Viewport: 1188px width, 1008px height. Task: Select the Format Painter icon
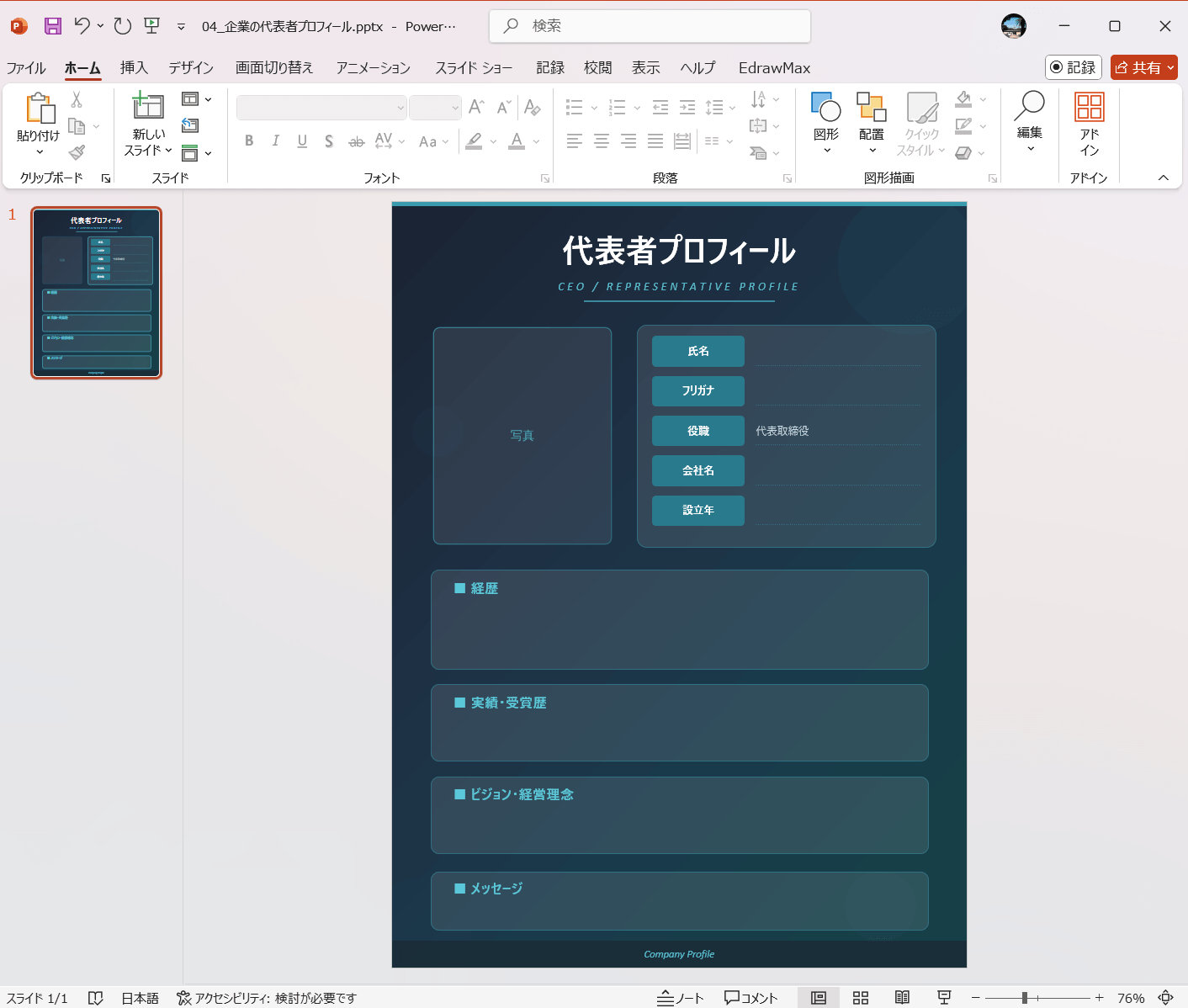tap(77, 152)
